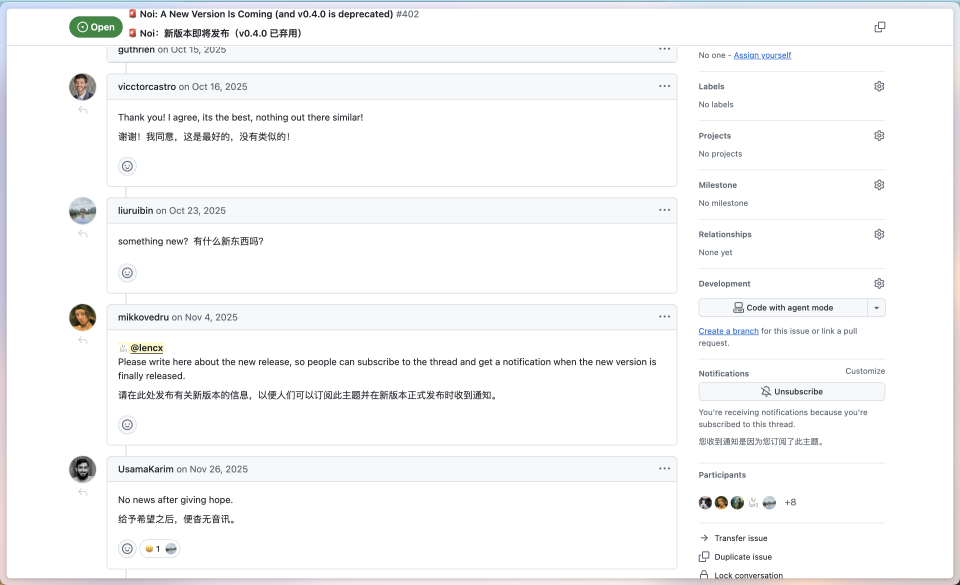The image size is (960, 585).
Task: Add reaction to vicctorcastro's comment
Action: pos(127,166)
